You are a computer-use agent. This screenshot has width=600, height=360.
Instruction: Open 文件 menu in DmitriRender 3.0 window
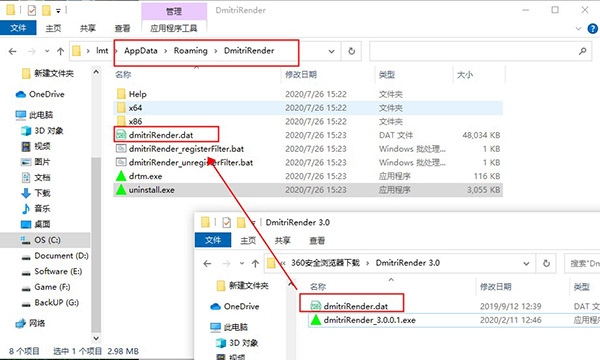(x=213, y=240)
